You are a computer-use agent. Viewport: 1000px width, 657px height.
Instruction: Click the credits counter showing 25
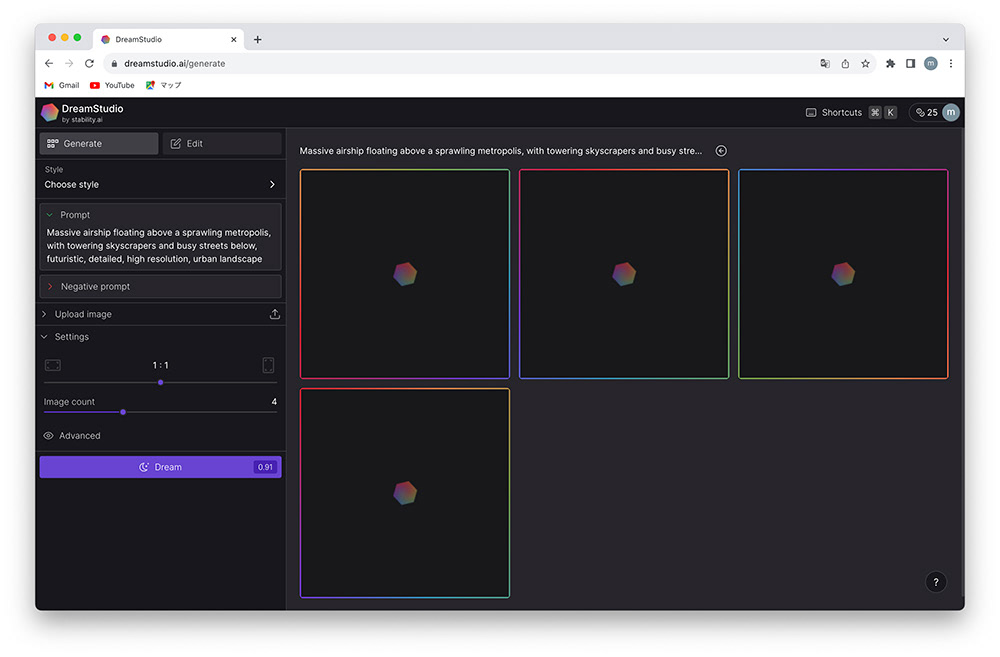(x=926, y=112)
